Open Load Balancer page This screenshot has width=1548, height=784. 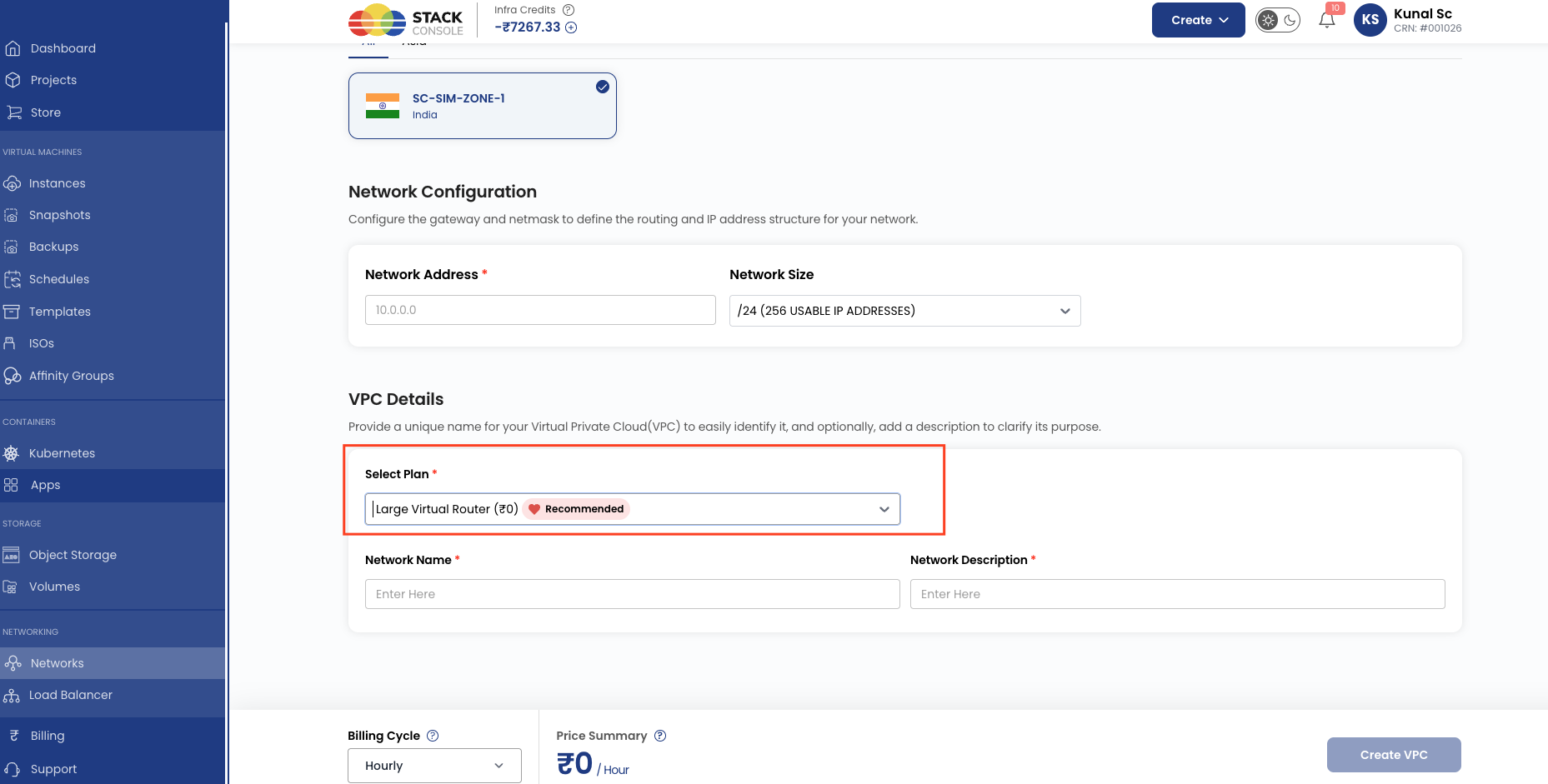point(70,695)
